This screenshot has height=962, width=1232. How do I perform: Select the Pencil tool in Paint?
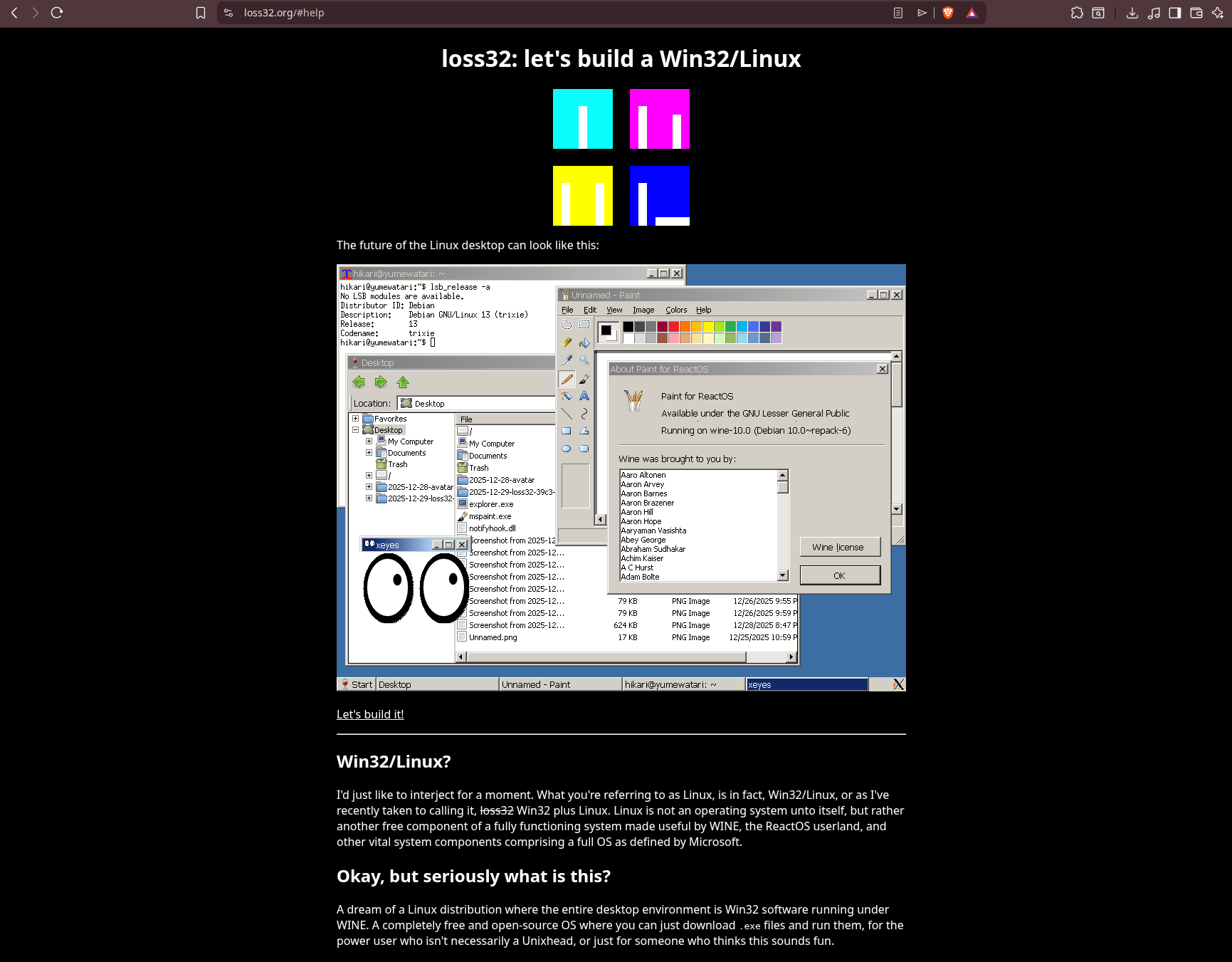tap(567, 378)
